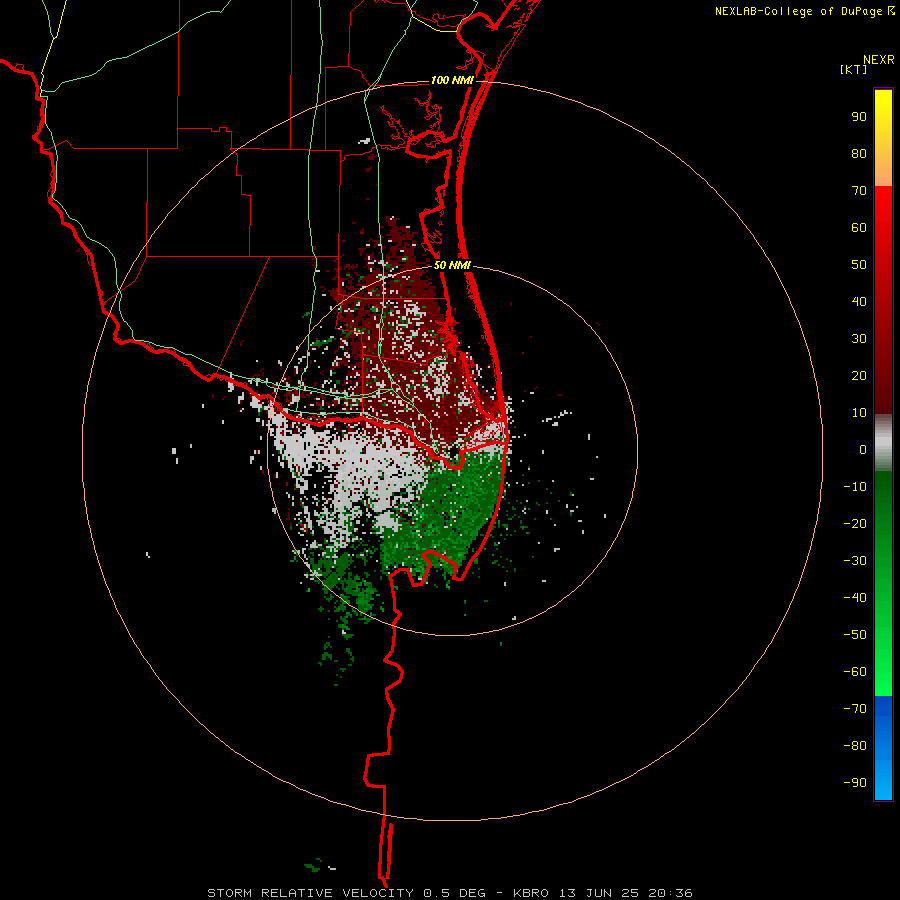
Task: Click the 60 value on the velocity scale
Action: (x=859, y=228)
